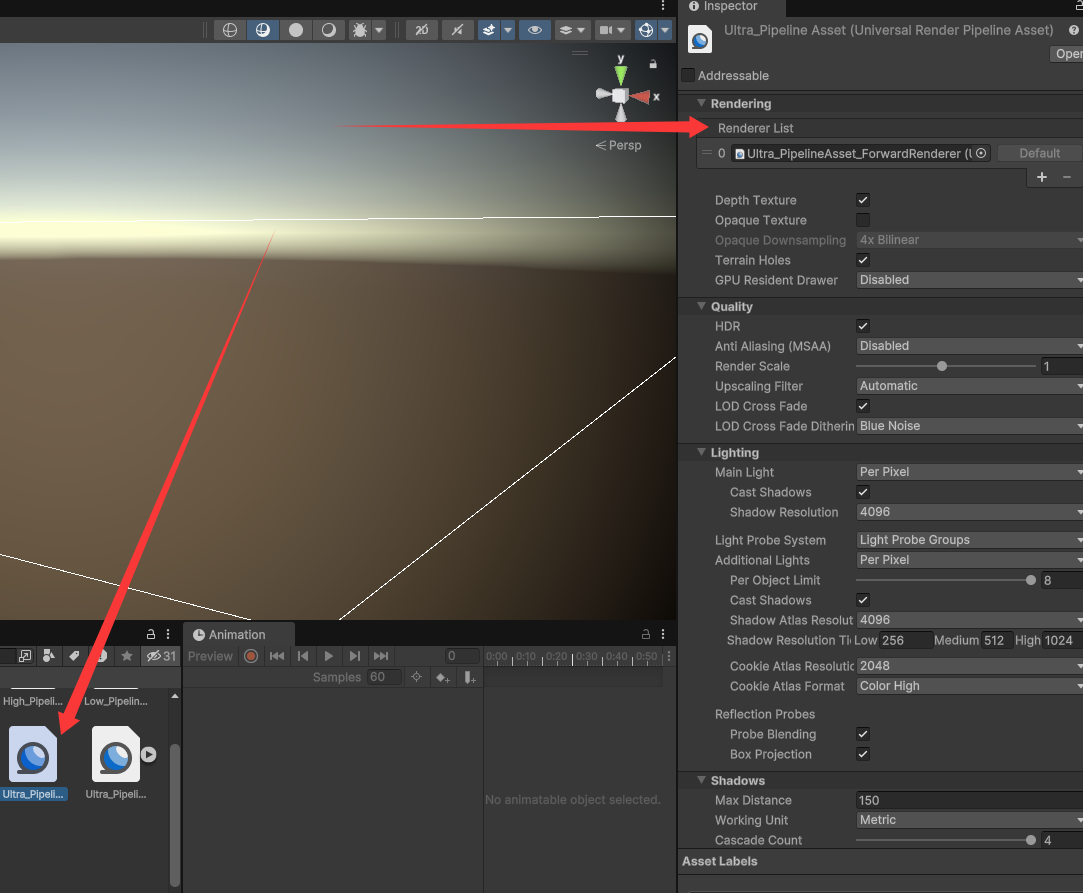Click the Cascade Count slider handle
This screenshot has width=1083, height=893.
1031,841
